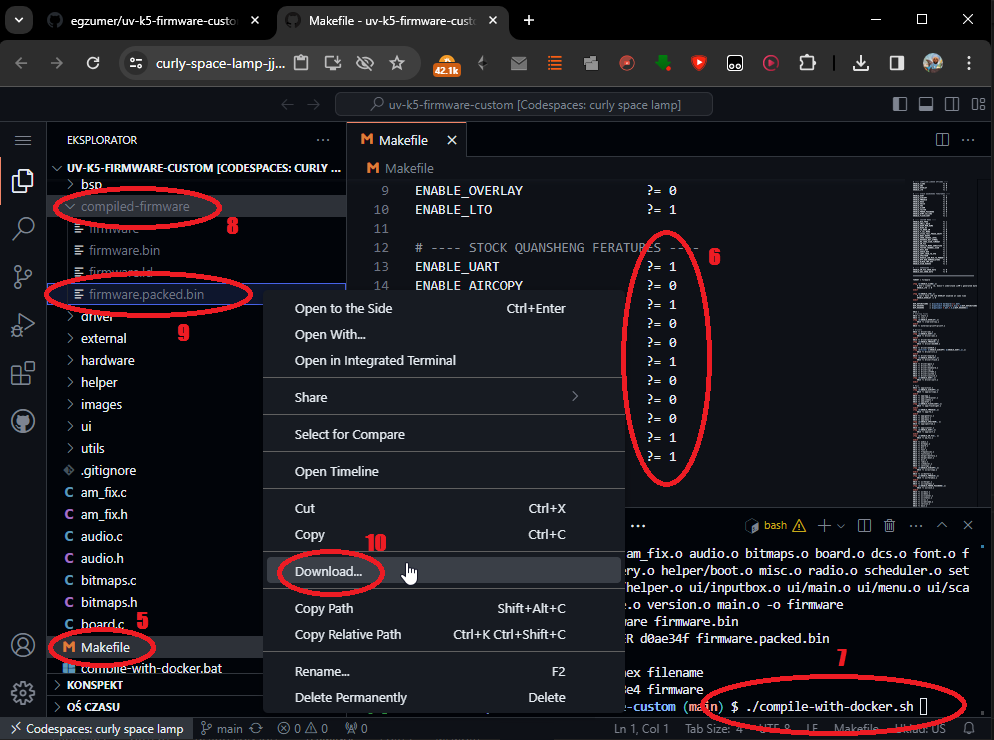Toggle the bottom panel layout button
This screenshot has height=740, width=994.
pos(925,104)
